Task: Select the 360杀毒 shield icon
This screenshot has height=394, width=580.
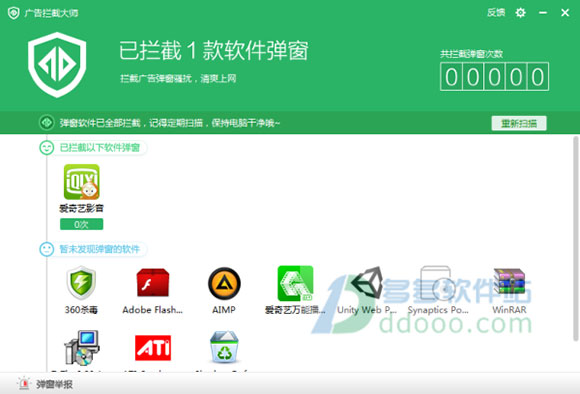Action: point(81,283)
